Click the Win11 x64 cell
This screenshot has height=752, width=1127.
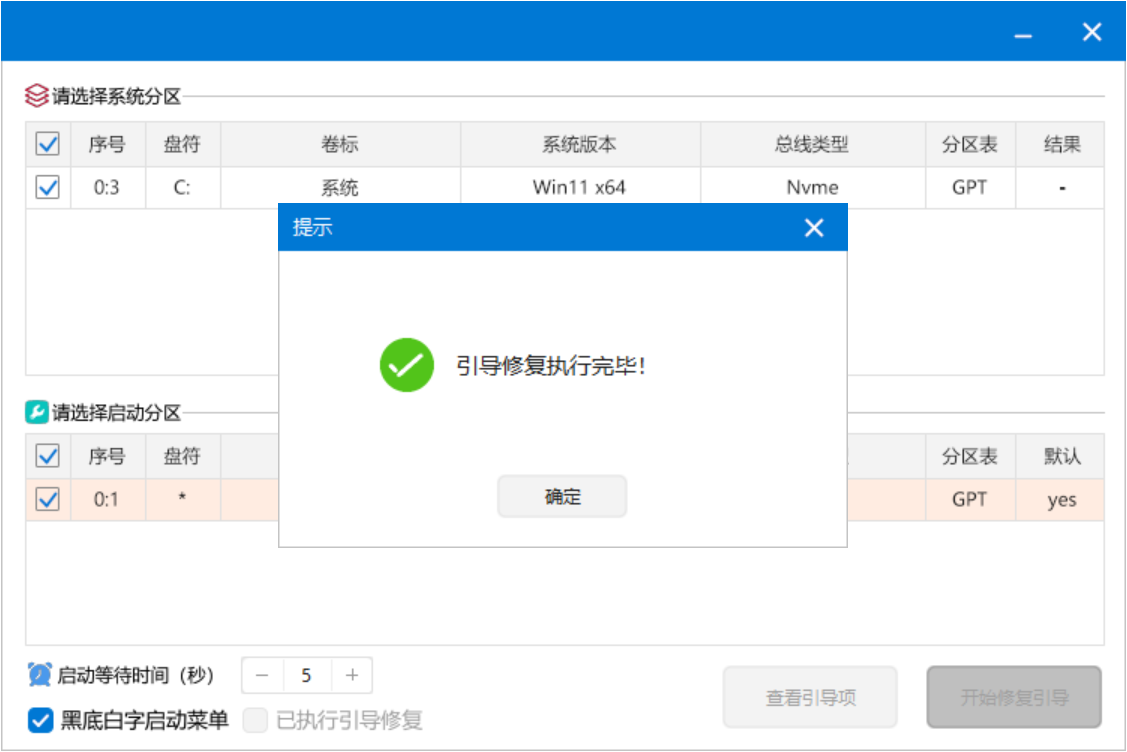click(x=580, y=188)
